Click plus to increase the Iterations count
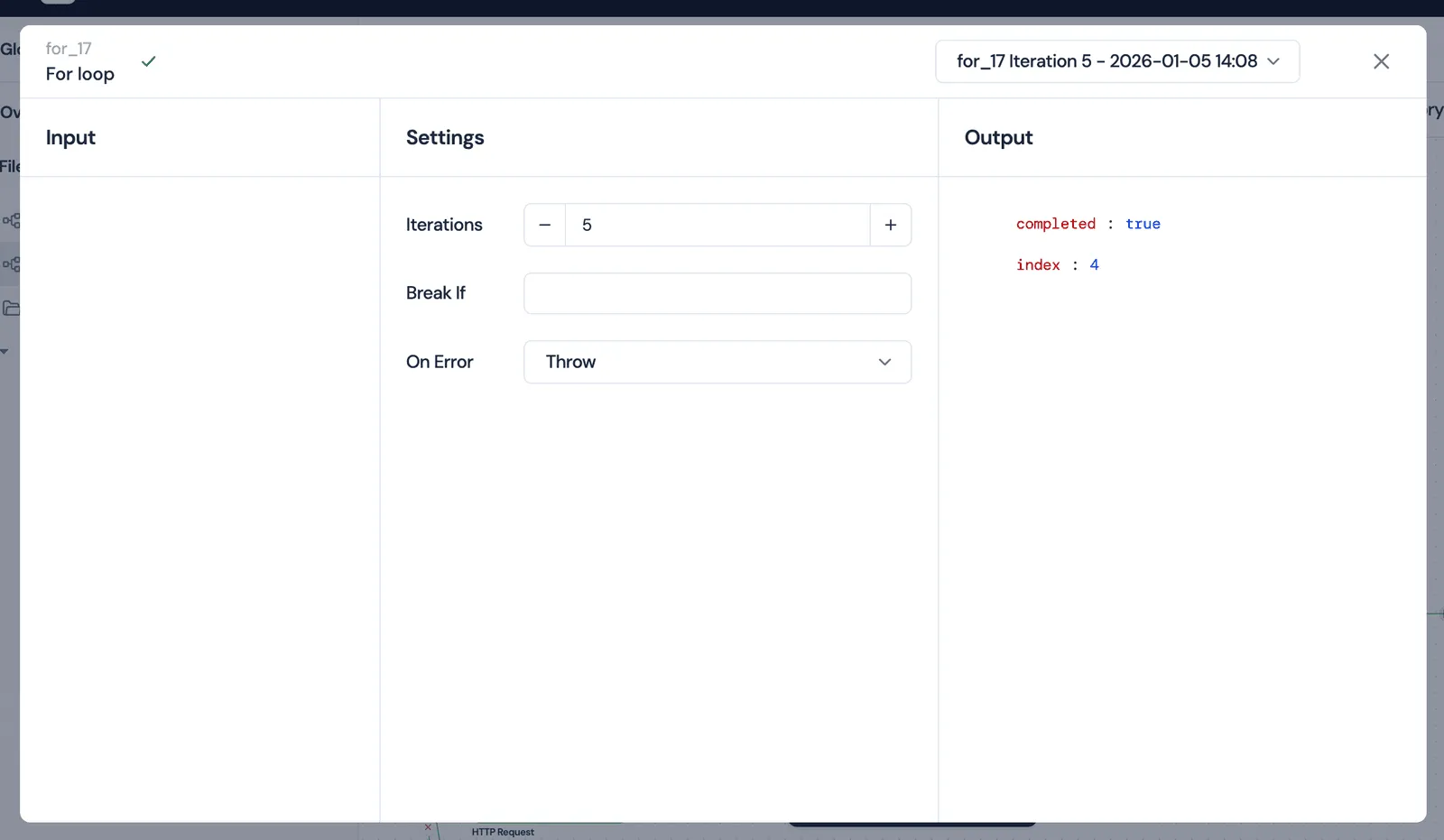Viewport: 1444px width, 840px height. click(891, 225)
